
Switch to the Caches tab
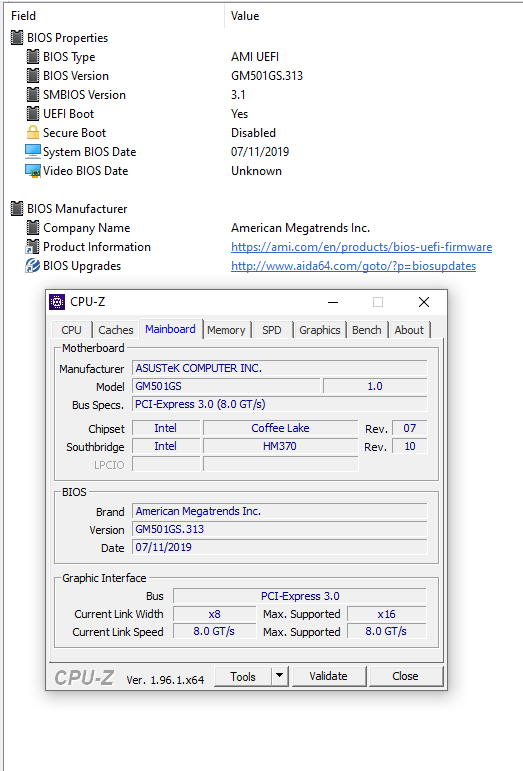(116, 330)
